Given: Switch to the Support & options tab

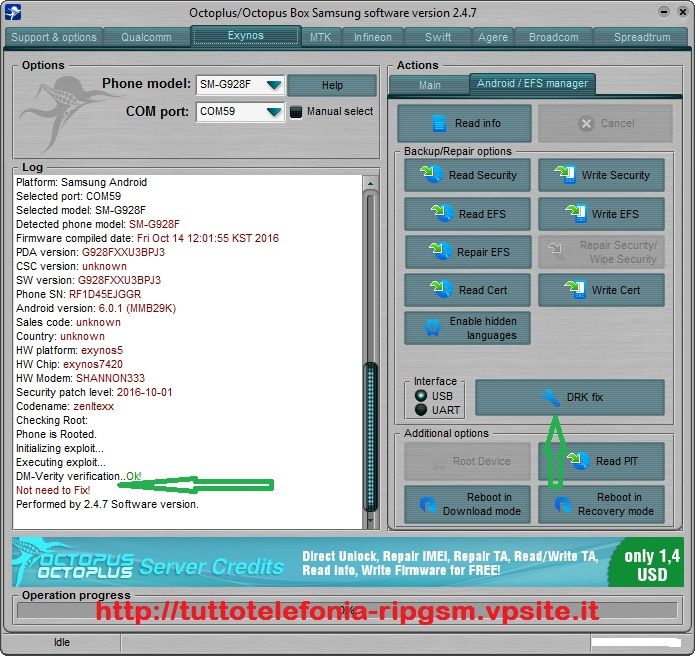Looking at the screenshot, I should (54, 37).
